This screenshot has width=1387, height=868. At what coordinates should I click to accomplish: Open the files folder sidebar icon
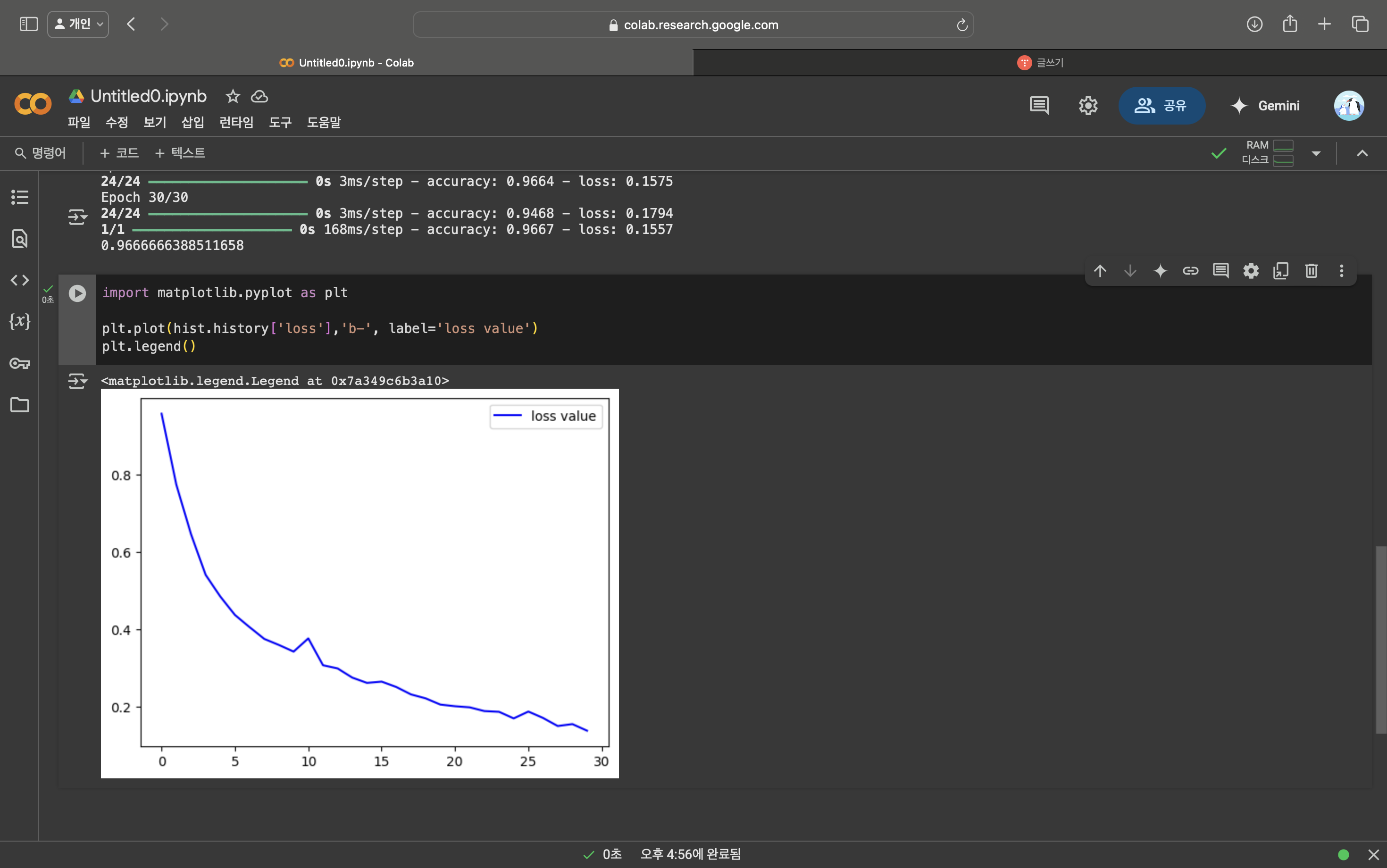[x=19, y=405]
